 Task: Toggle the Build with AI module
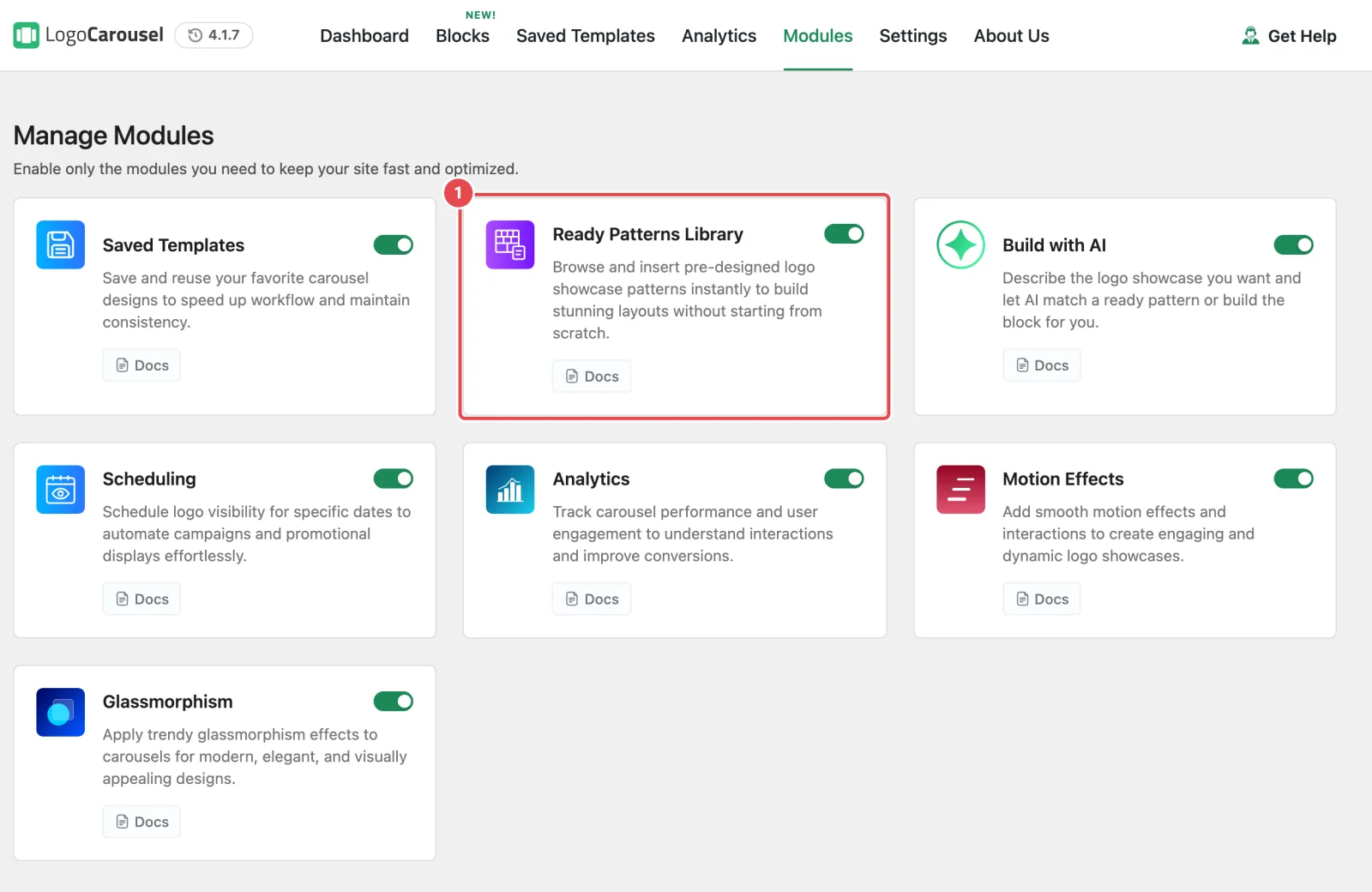[x=1293, y=245]
